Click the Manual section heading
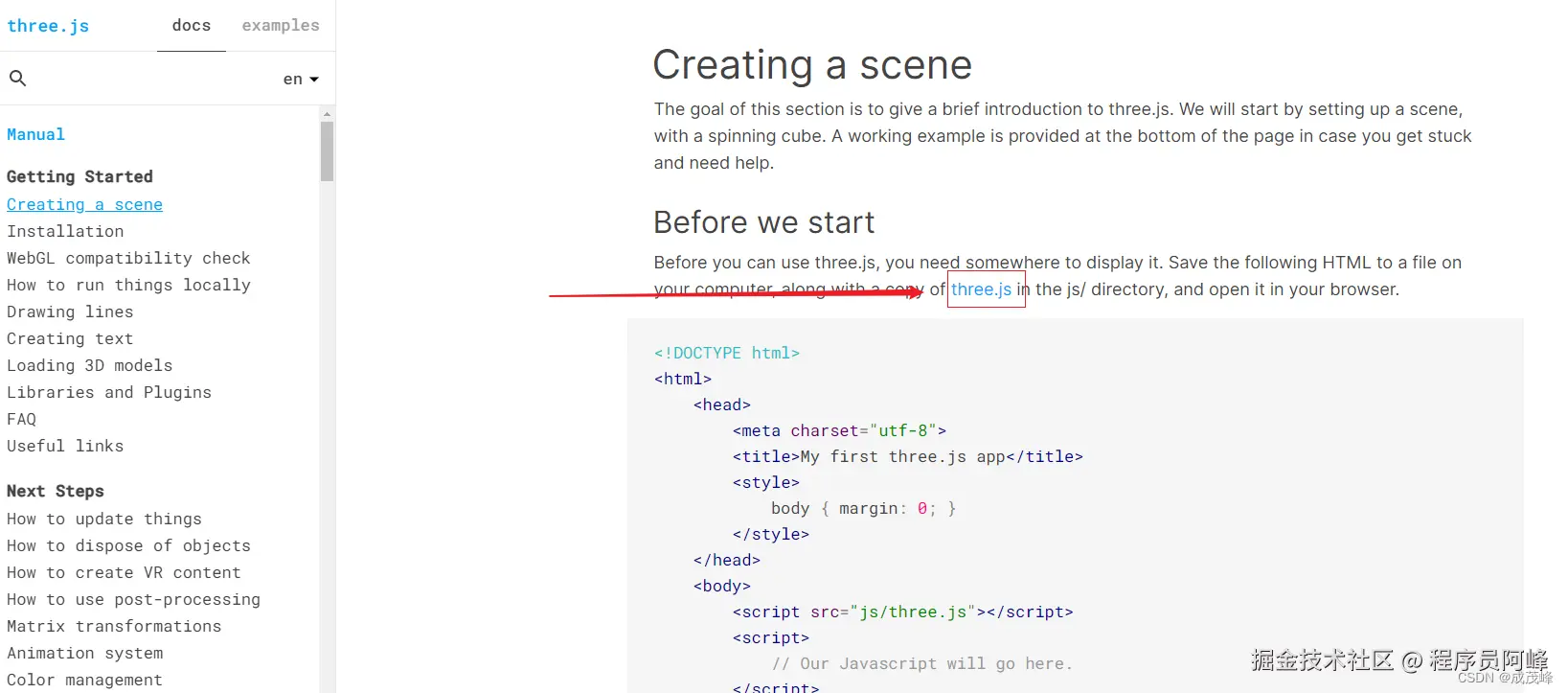 click(x=36, y=135)
